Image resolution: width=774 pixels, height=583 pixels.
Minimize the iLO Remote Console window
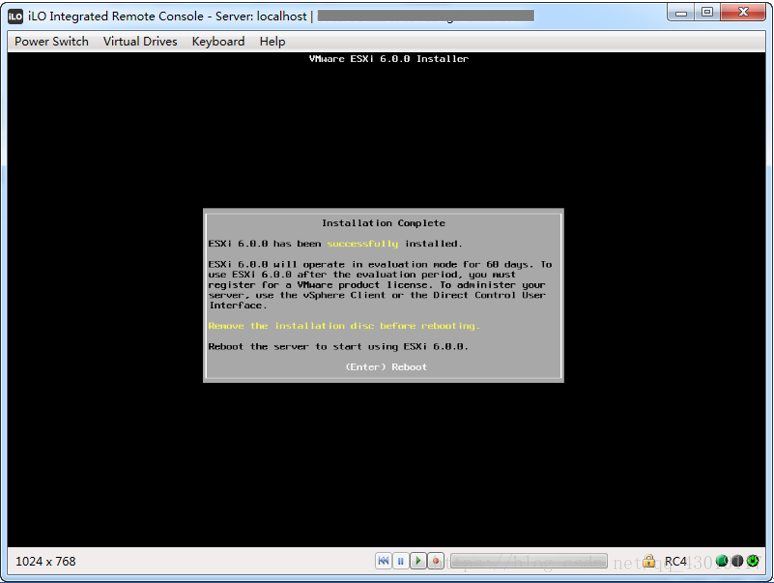click(681, 12)
